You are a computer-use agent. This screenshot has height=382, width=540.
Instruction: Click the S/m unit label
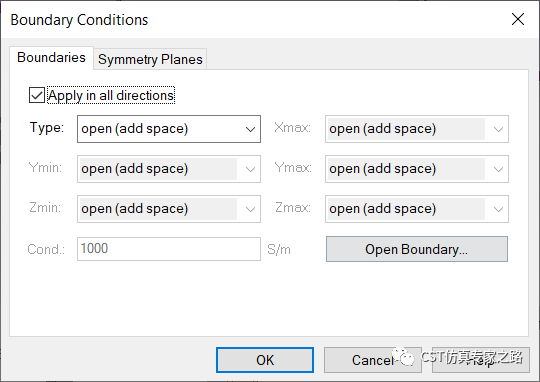tap(279, 249)
